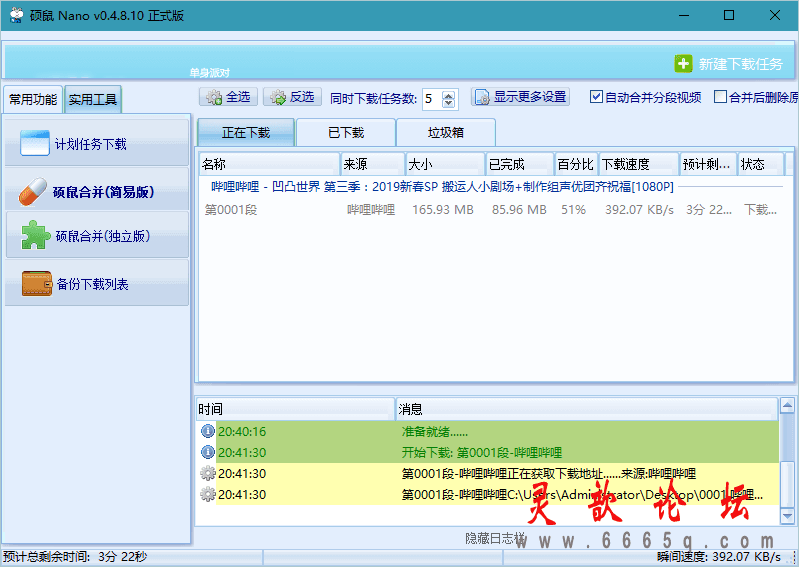Select the 第0001段 download row
This screenshot has height=567, width=799.
(491, 209)
